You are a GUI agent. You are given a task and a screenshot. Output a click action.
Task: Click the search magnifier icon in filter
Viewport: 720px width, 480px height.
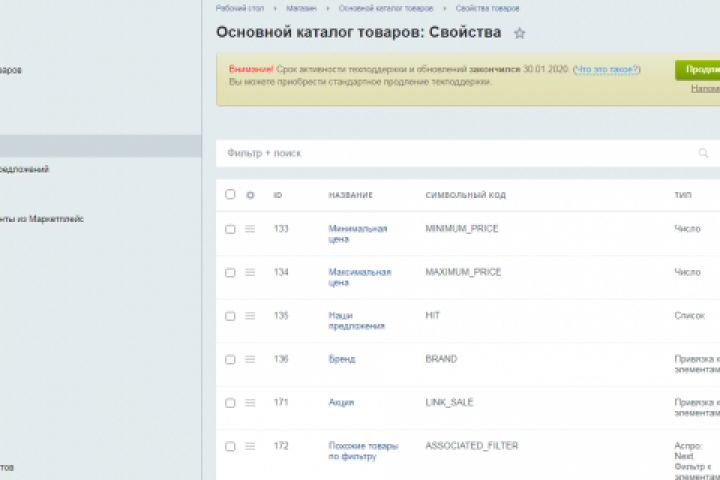point(704,153)
